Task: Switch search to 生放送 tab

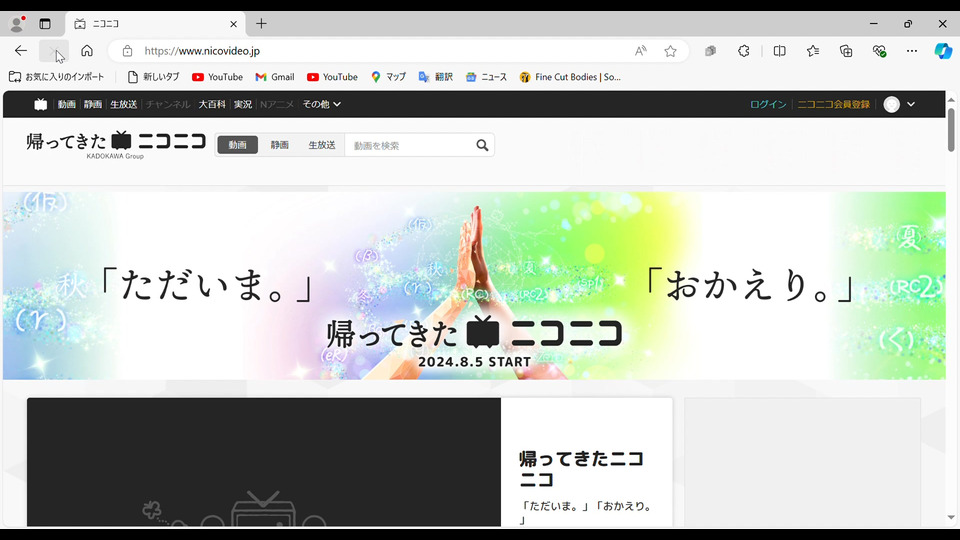Action: [322, 145]
